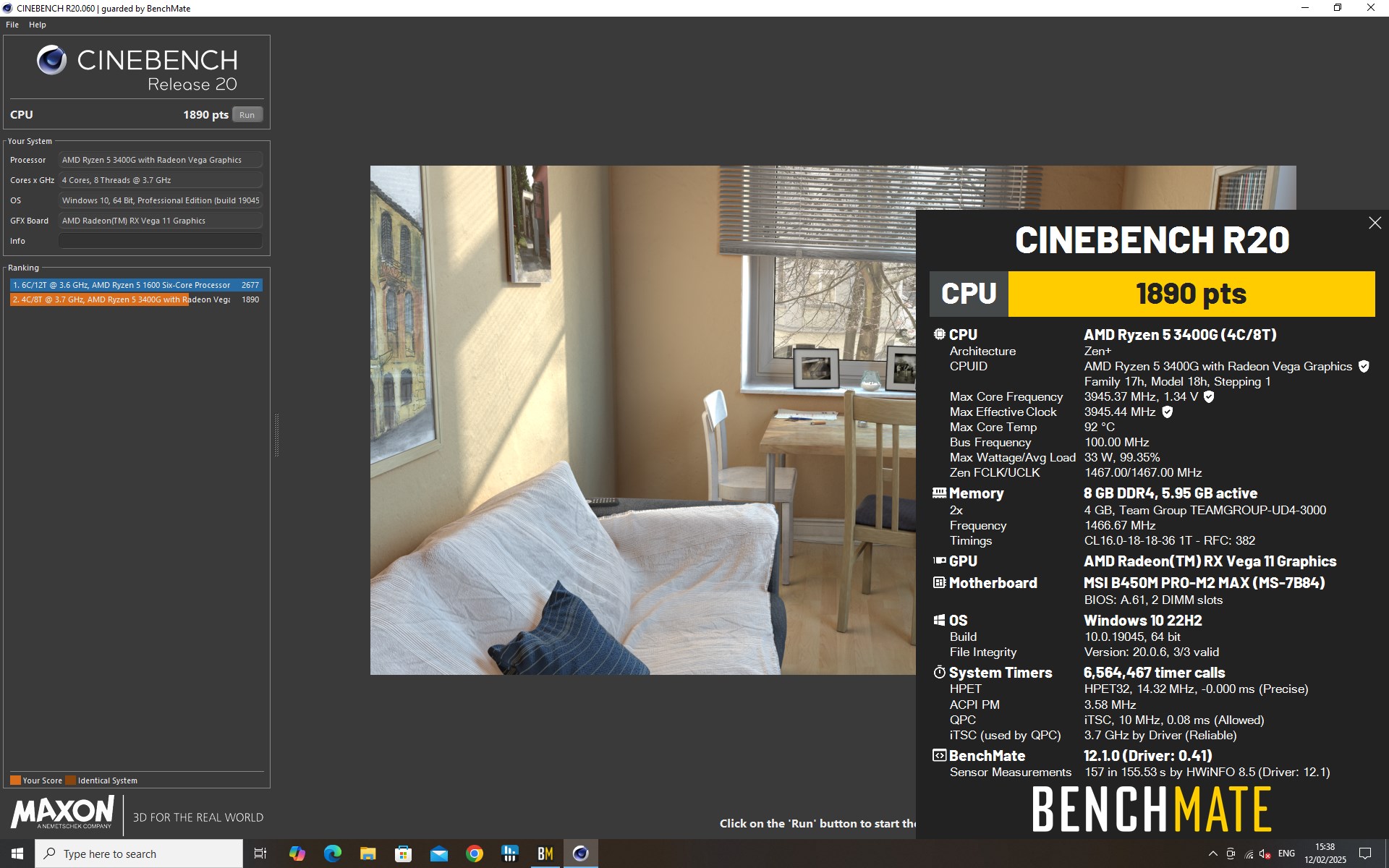The width and height of the screenshot is (1389, 868).
Task: Click the ENG language indicator
Action: tap(1286, 854)
